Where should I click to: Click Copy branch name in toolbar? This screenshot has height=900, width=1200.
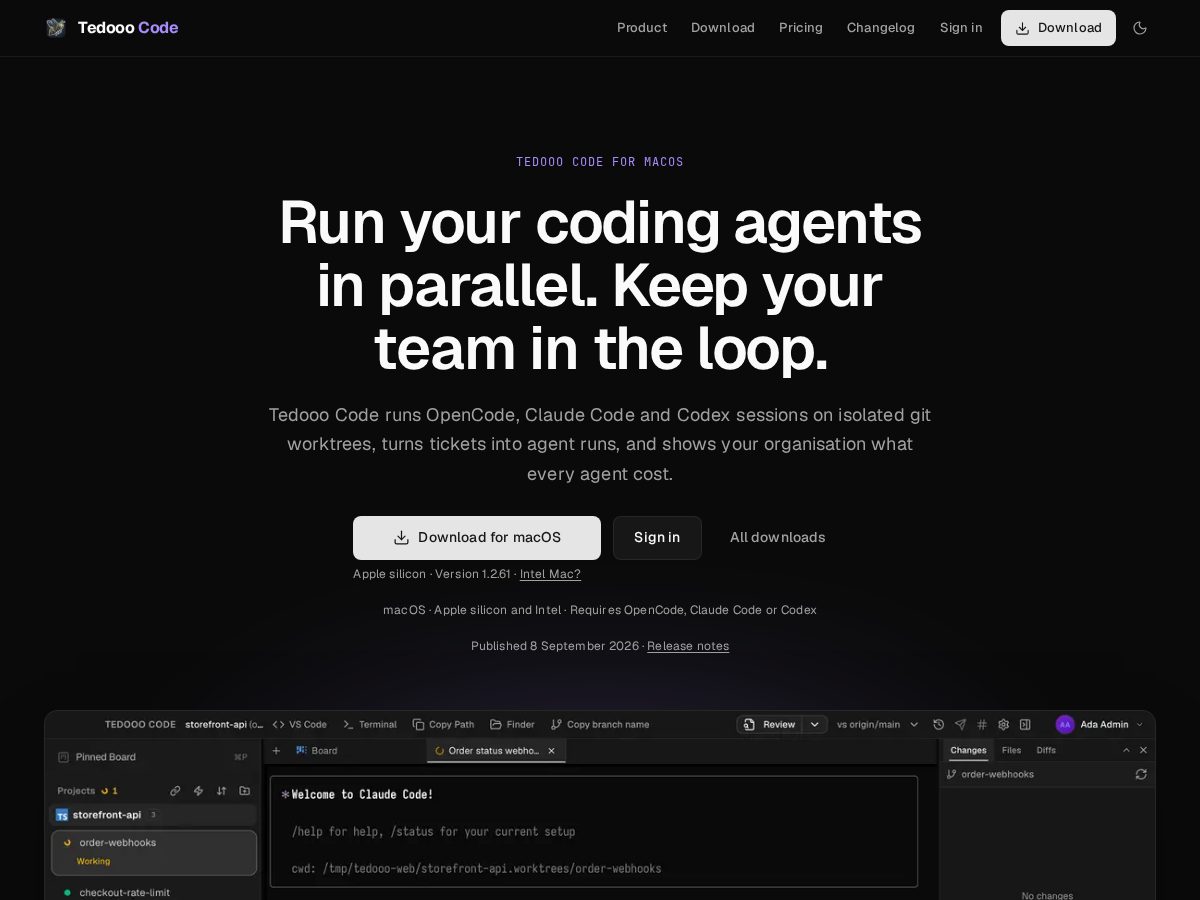[600, 724]
